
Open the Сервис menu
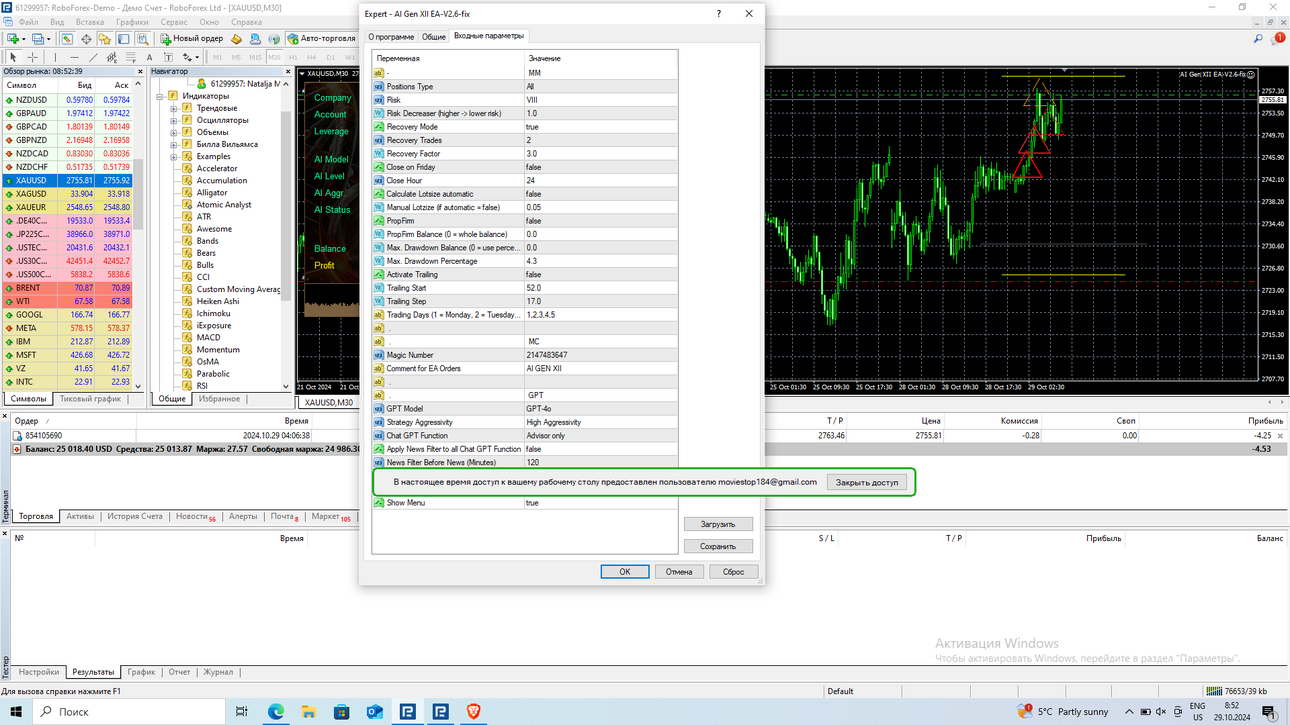click(173, 22)
